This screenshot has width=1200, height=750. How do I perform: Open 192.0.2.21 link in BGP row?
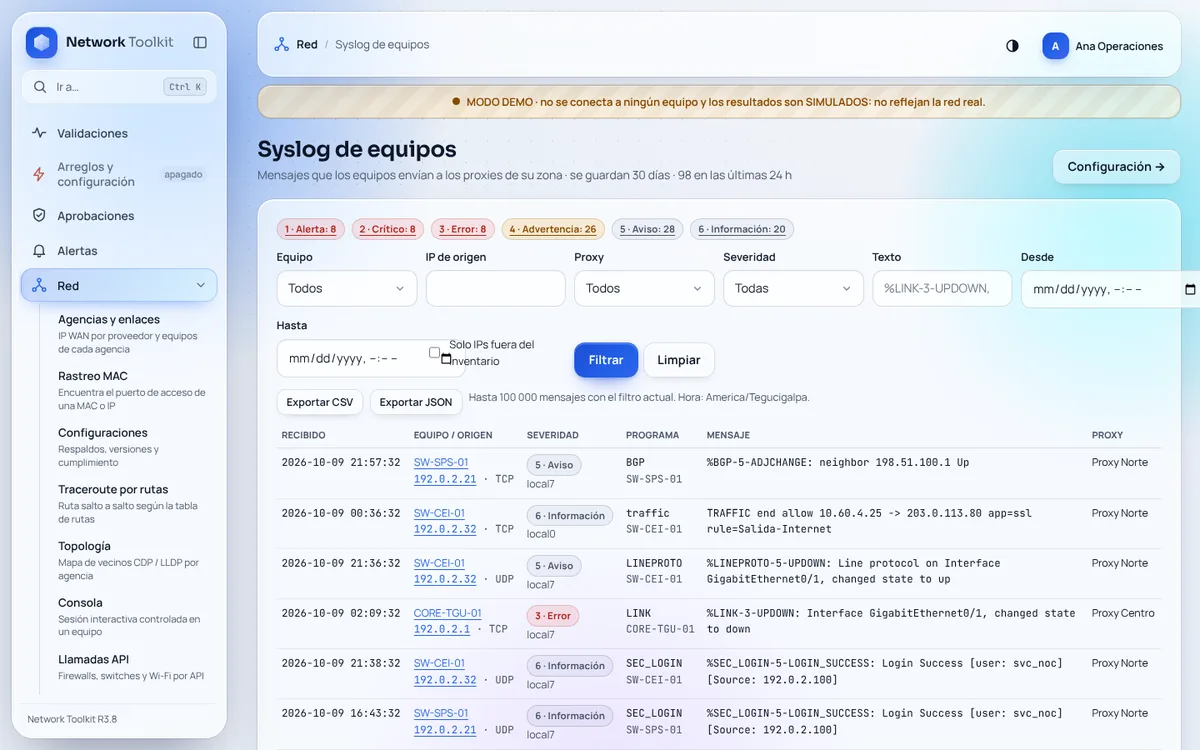445,479
